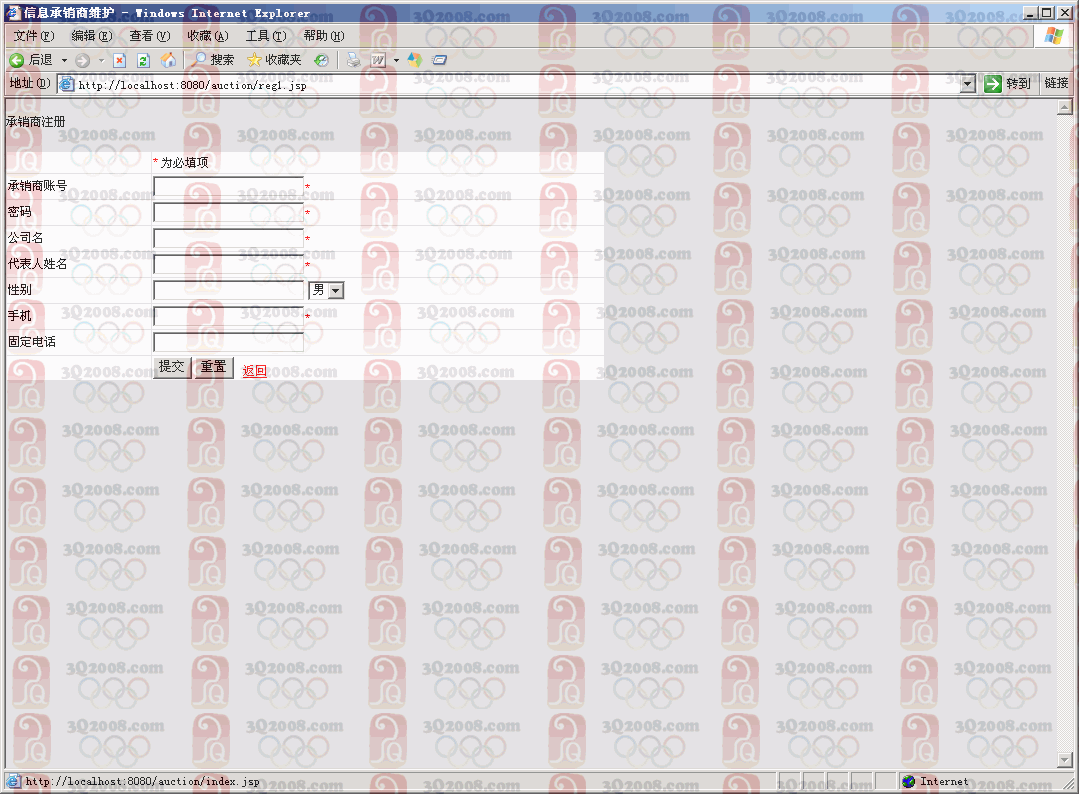Click the History icon next to Favorites
The width and height of the screenshot is (1079, 794).
click(321, 61)
